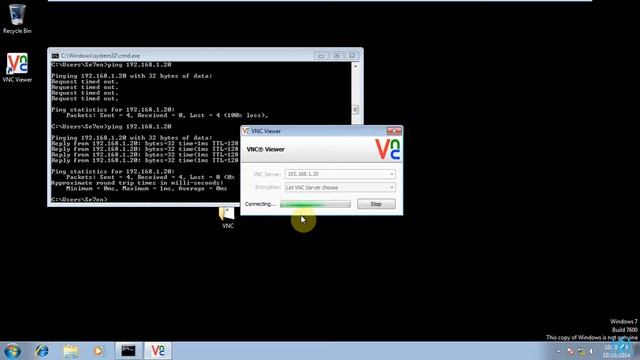Maximize the cmd.exe window
This screenshot has width=640, height=360.
pos(336,56)
